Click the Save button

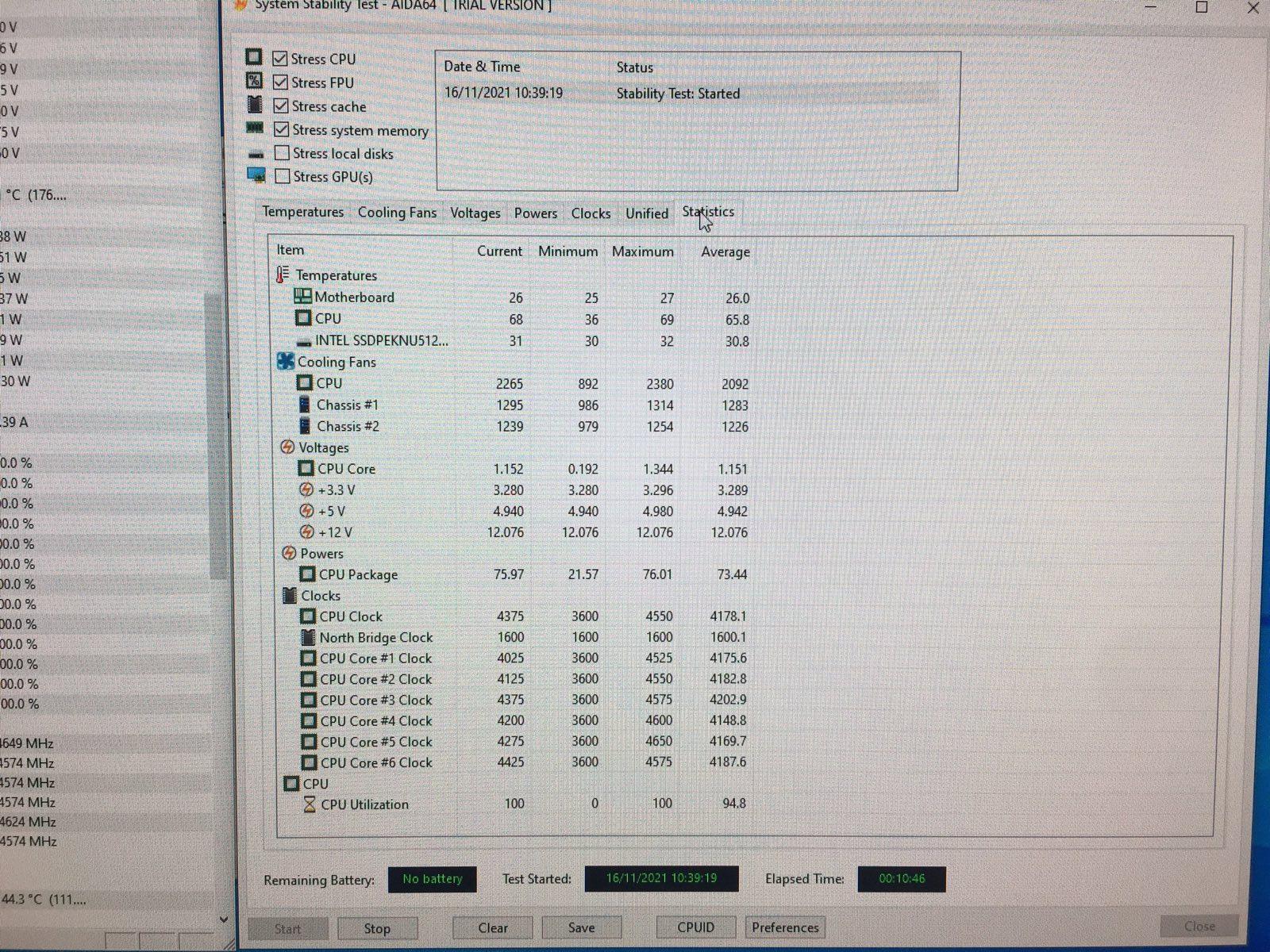[581, 927]
